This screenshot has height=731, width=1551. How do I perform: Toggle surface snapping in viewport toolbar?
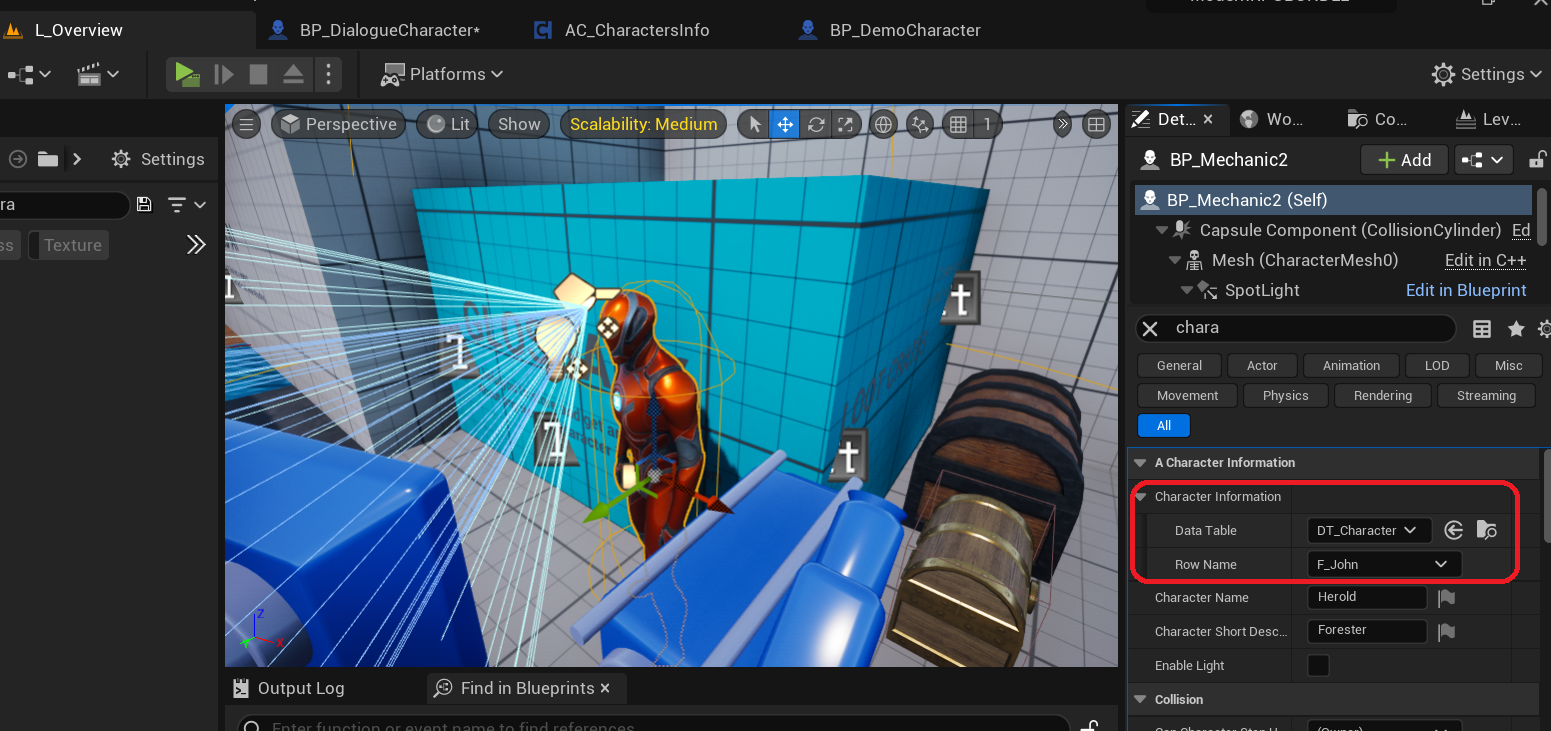tap(920, 124)
